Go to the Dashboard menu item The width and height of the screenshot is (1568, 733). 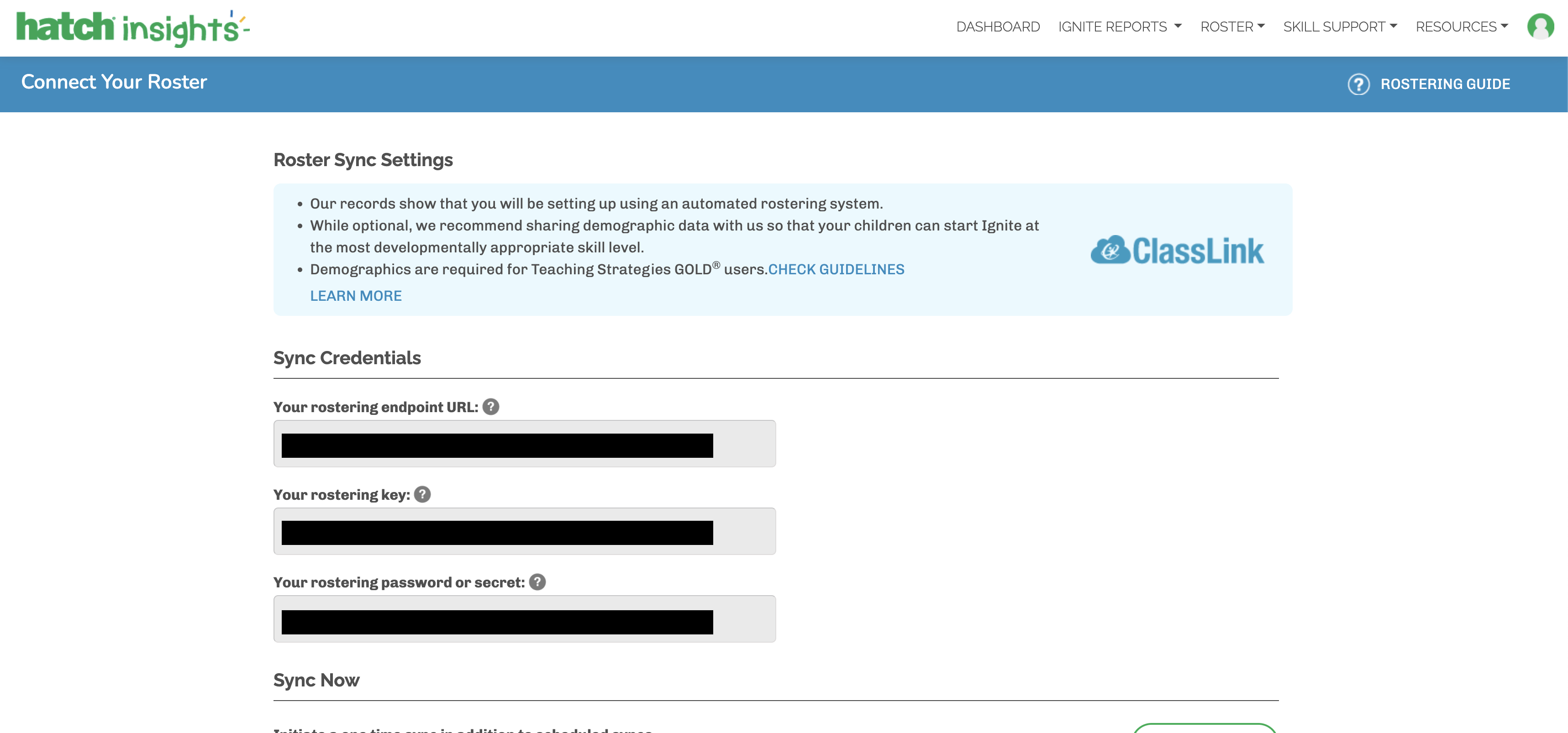[998, 27]
